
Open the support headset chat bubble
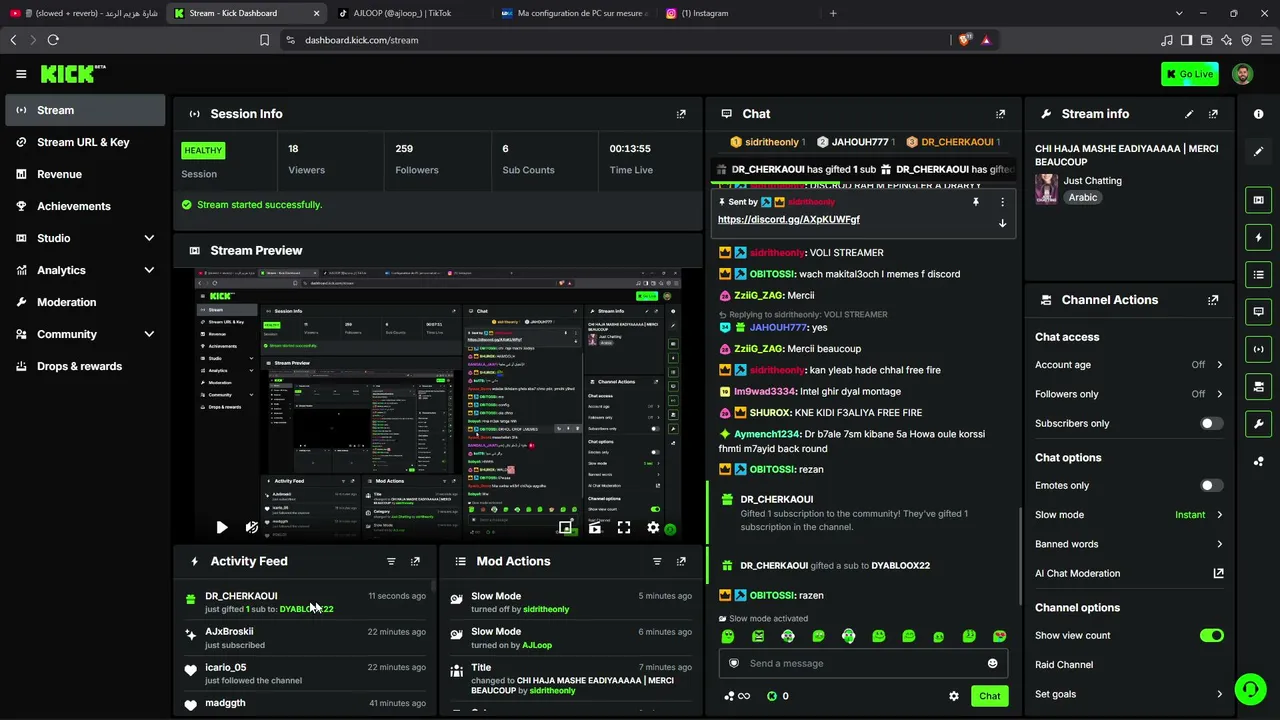click(1249, 689)
